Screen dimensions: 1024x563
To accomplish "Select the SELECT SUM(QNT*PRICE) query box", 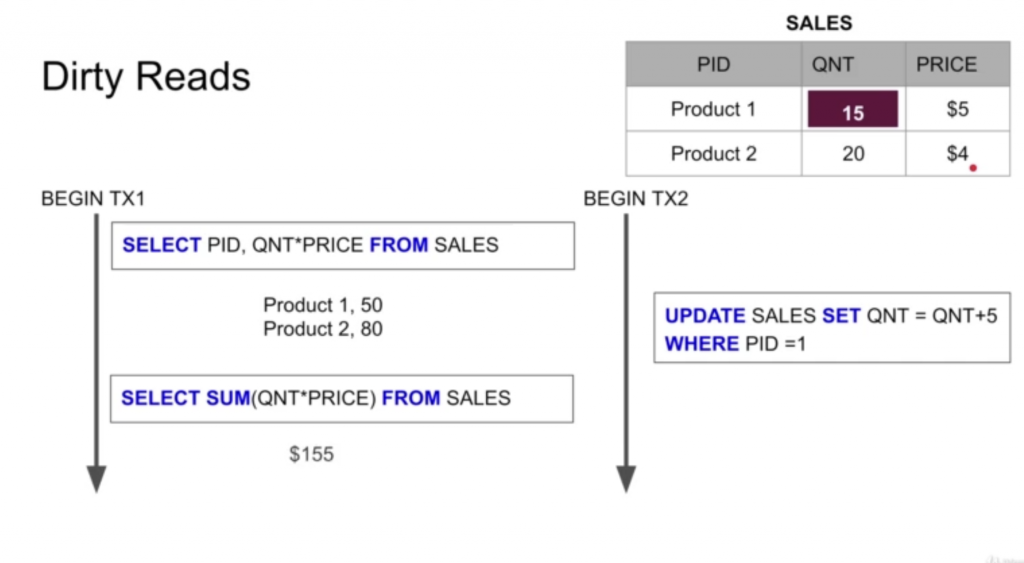I will 342,398.
